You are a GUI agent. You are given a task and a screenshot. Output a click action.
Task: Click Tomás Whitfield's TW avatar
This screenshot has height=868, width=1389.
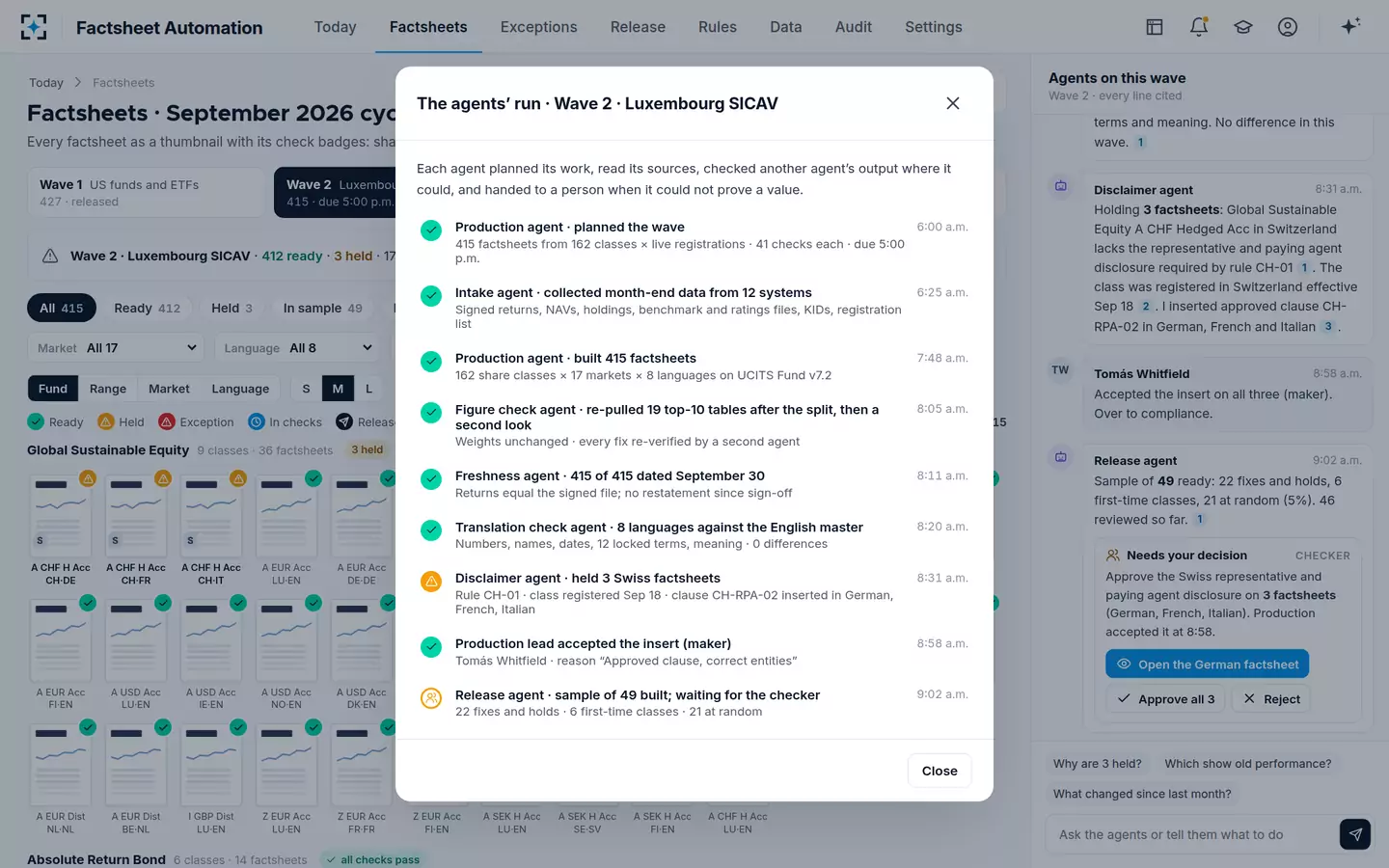click(1061, 370)
